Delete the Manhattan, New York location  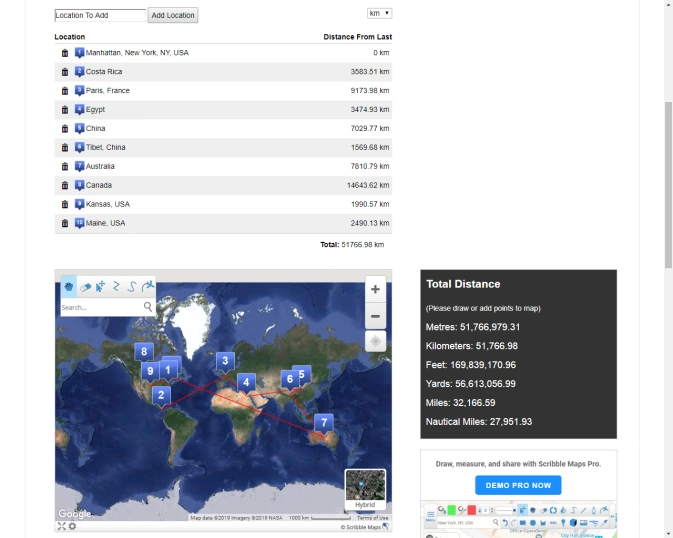click(x=65, y=53)
